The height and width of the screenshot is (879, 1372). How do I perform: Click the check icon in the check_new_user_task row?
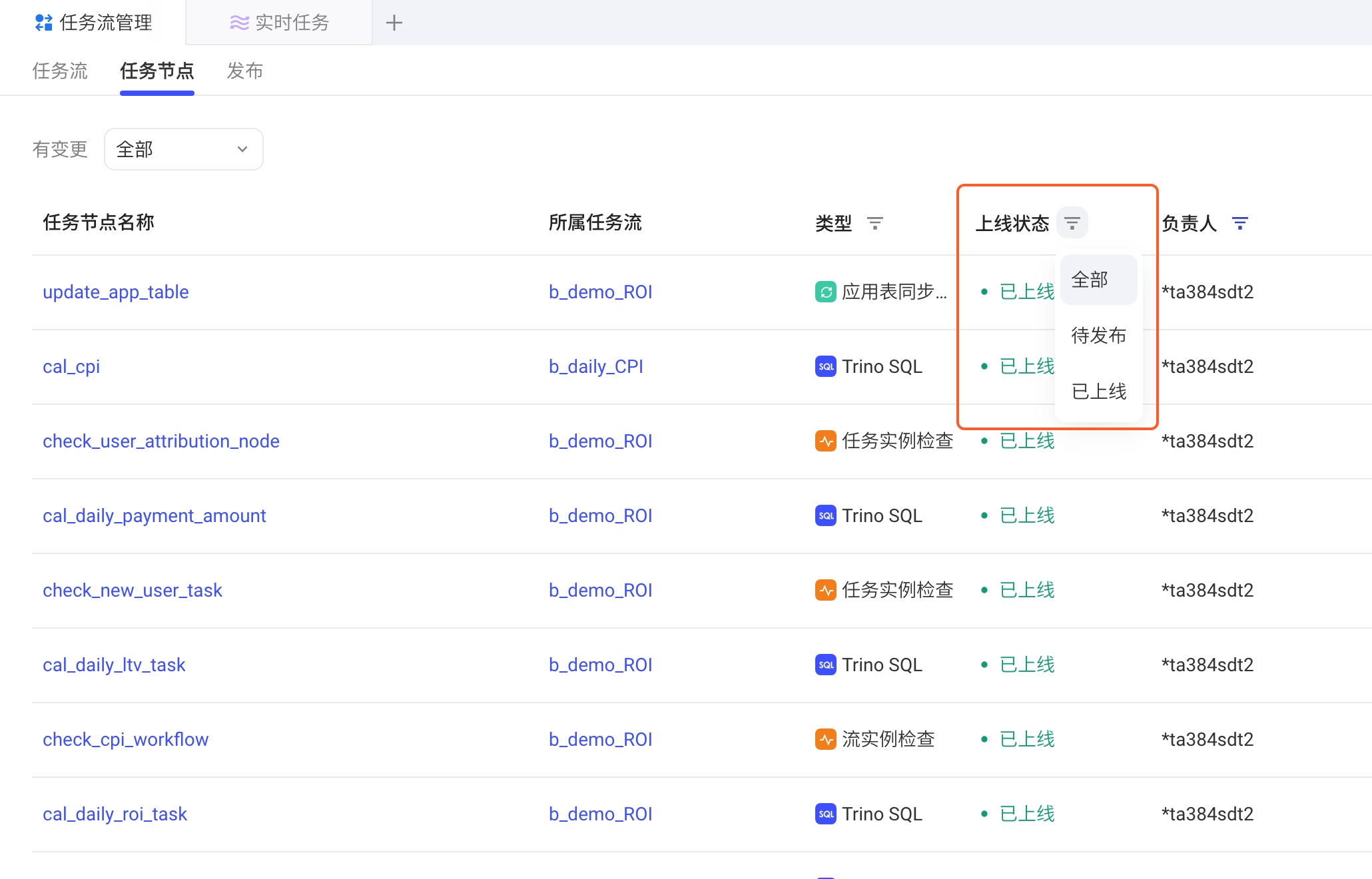[x=826, y=590]
